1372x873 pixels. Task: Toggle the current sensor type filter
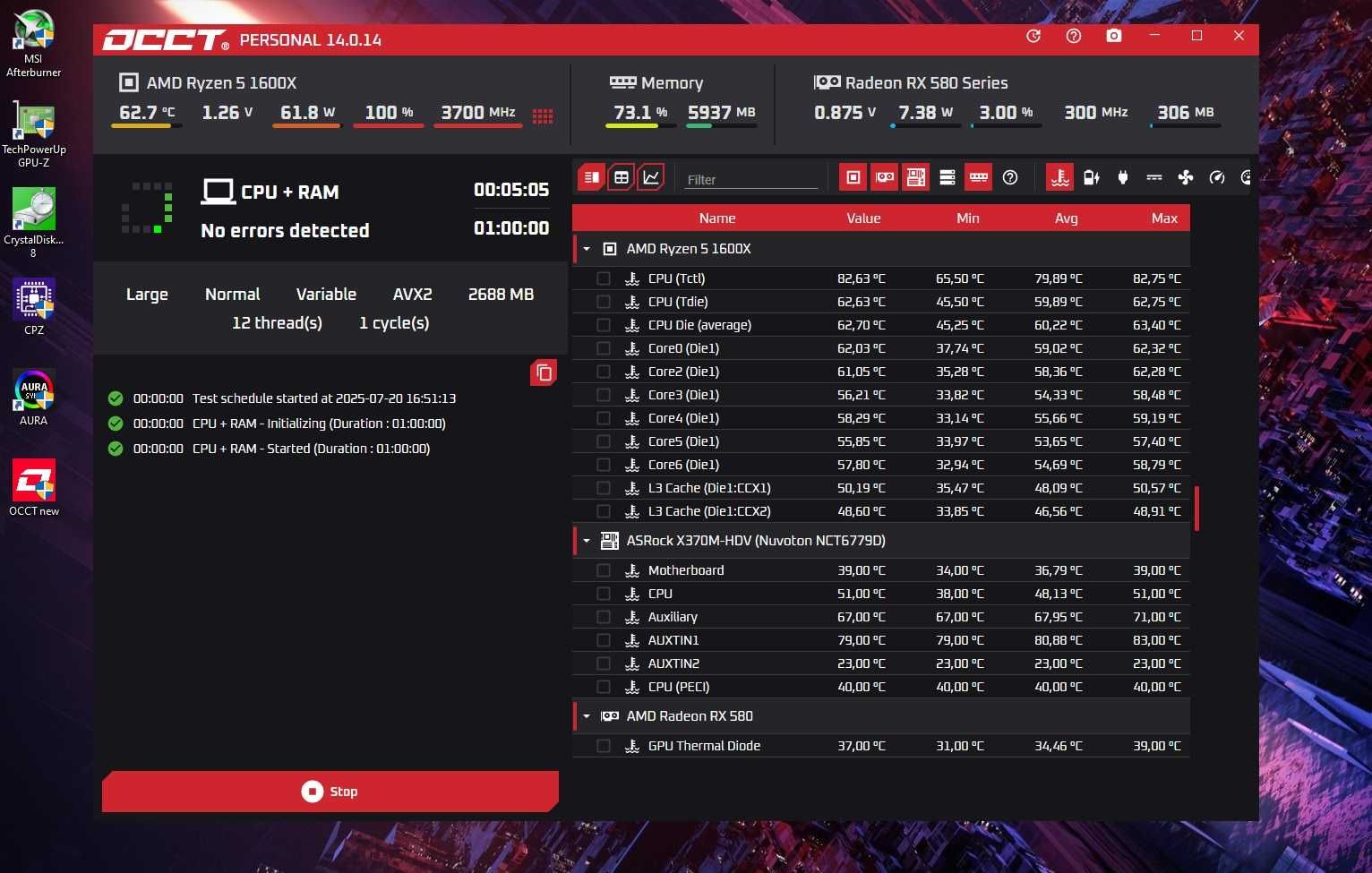point(1154,177)
